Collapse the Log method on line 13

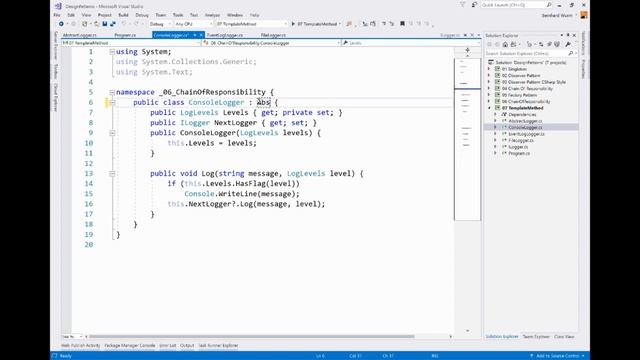(x=112, y=174)
